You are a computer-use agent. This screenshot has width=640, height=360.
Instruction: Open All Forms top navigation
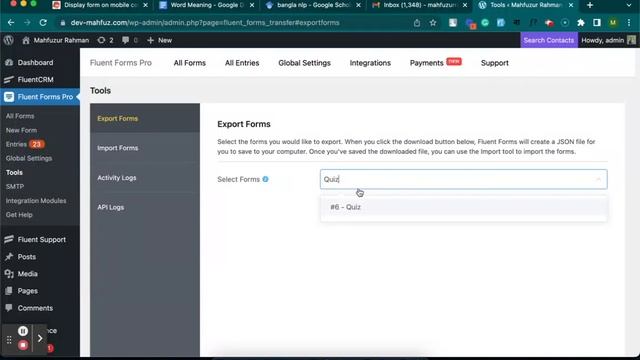(190, 63)
